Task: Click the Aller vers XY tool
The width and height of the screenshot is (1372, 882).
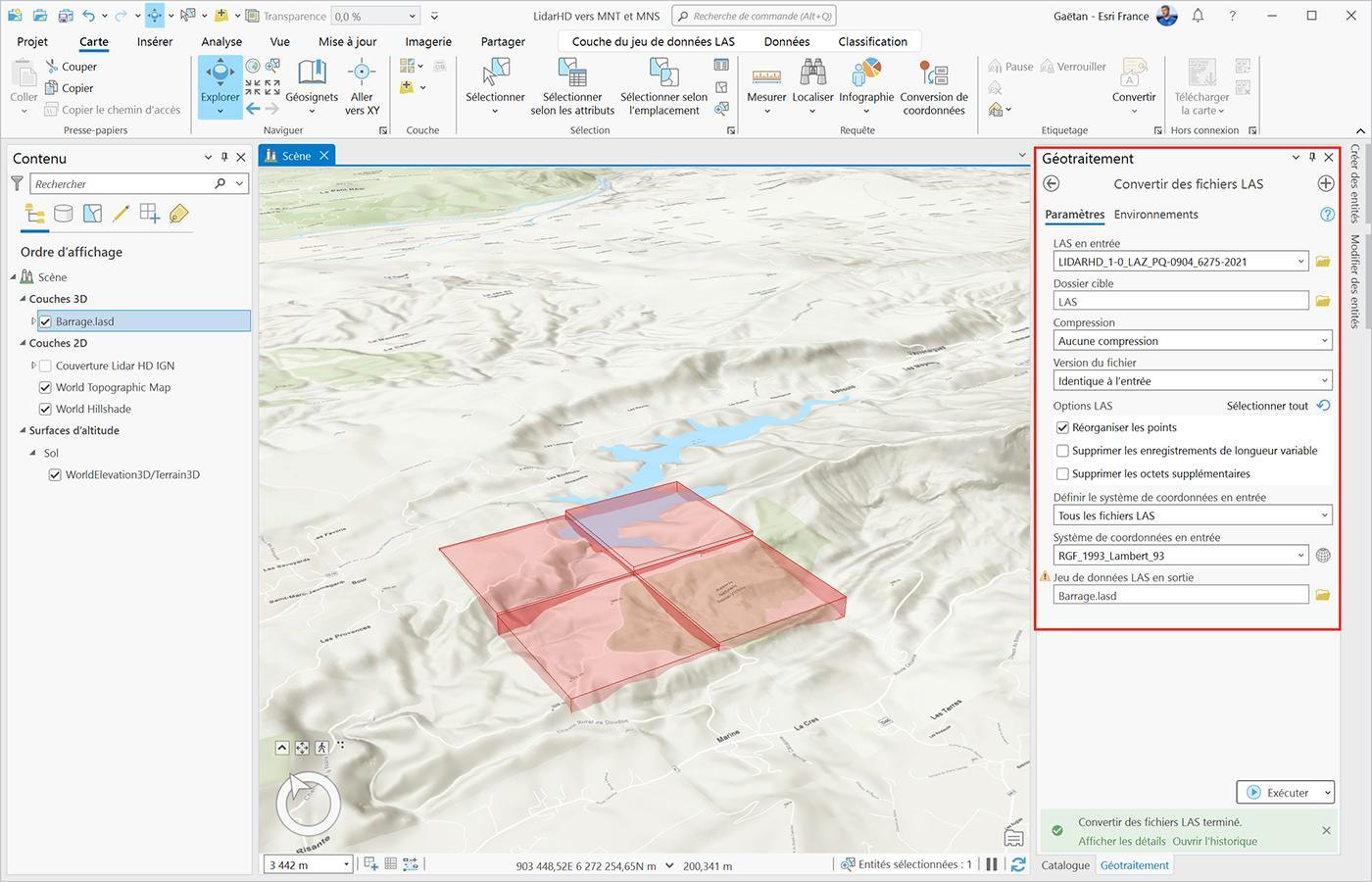Action: coord(362,86)
